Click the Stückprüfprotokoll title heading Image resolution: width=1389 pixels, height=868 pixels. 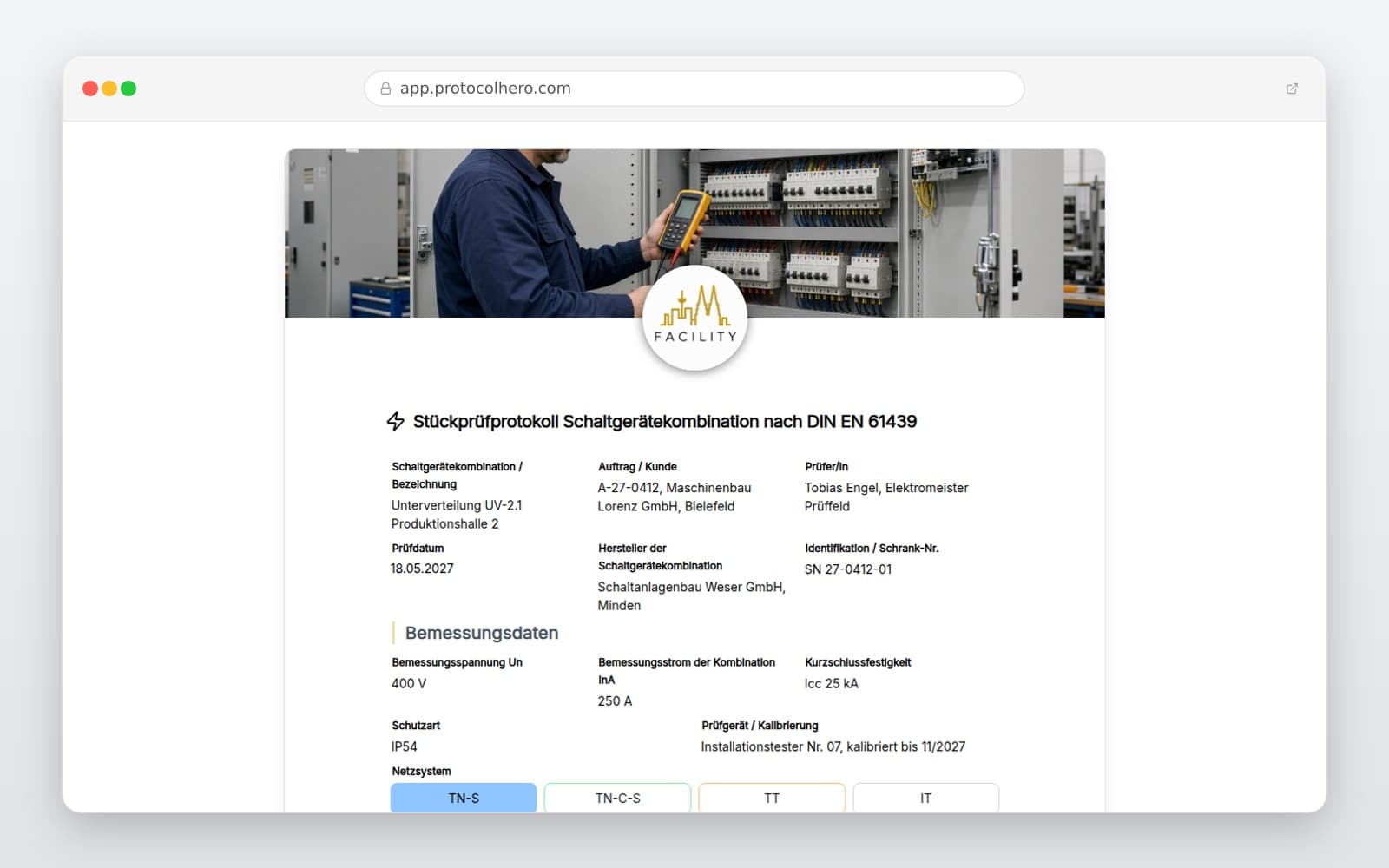click(x=665, y=421)
